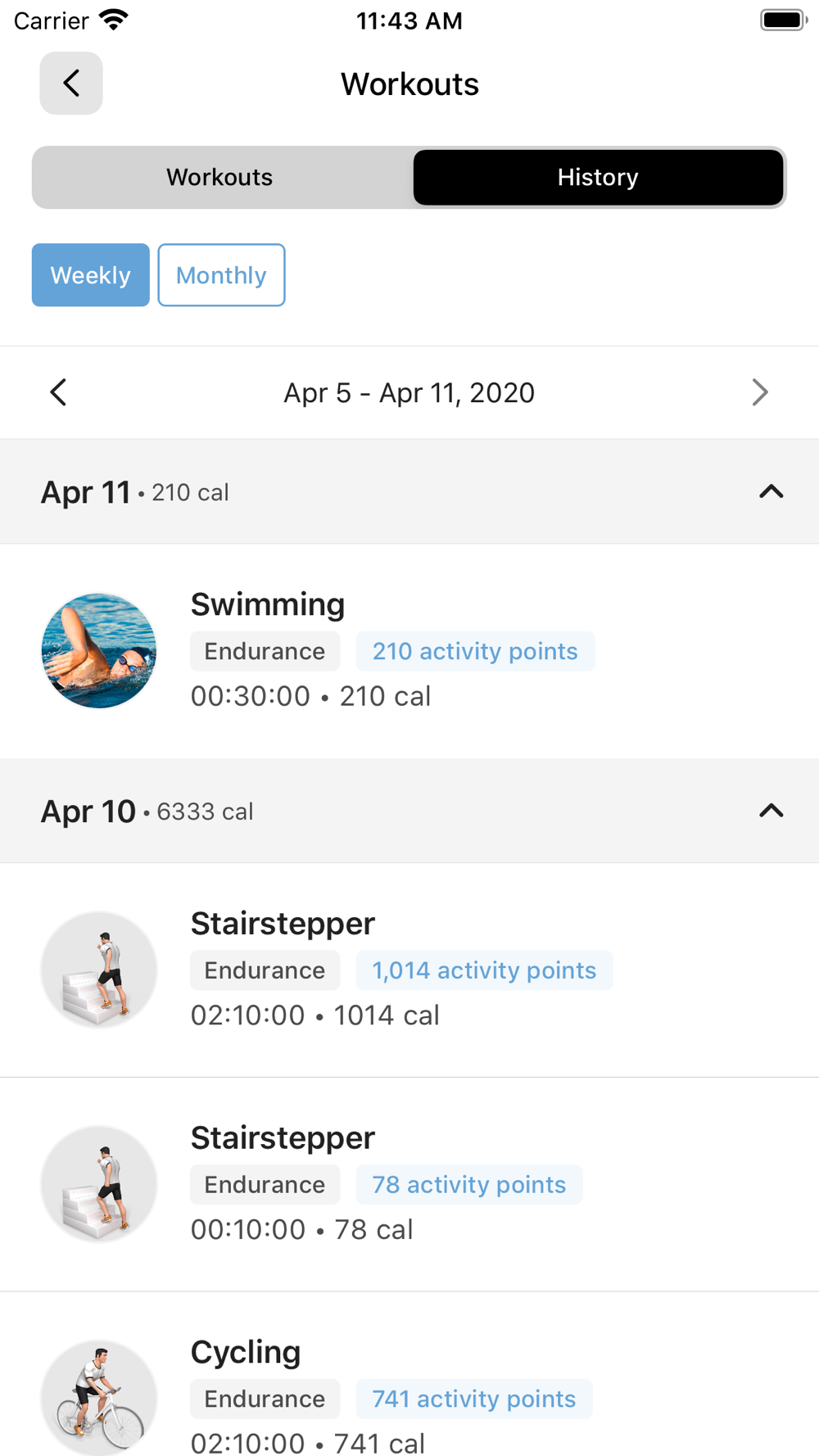819x1456 pixels.
Task: Collapse the Apr 11 section
Action: [771, 491]
